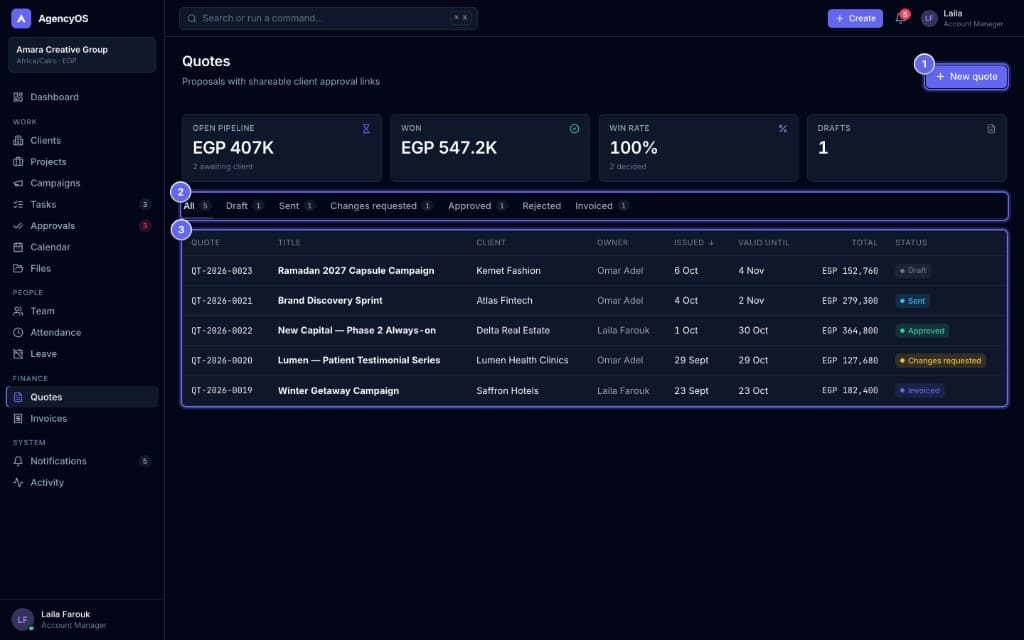Open the Laila user menu in top bar
The width and height of the screenshot is (1024, 640).
[962, 18]
